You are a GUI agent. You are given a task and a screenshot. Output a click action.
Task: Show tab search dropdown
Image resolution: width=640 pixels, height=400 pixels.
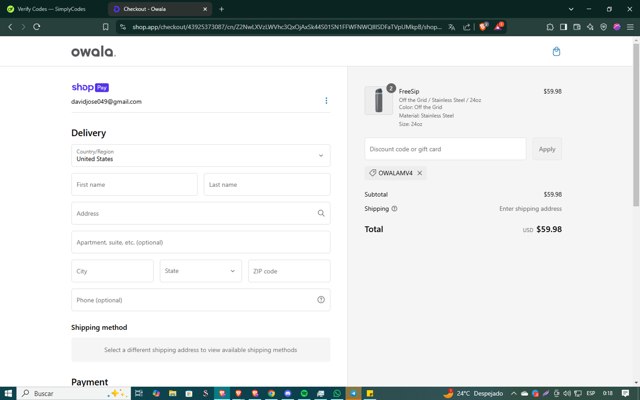pyautogui.click(x=571, y=9)
